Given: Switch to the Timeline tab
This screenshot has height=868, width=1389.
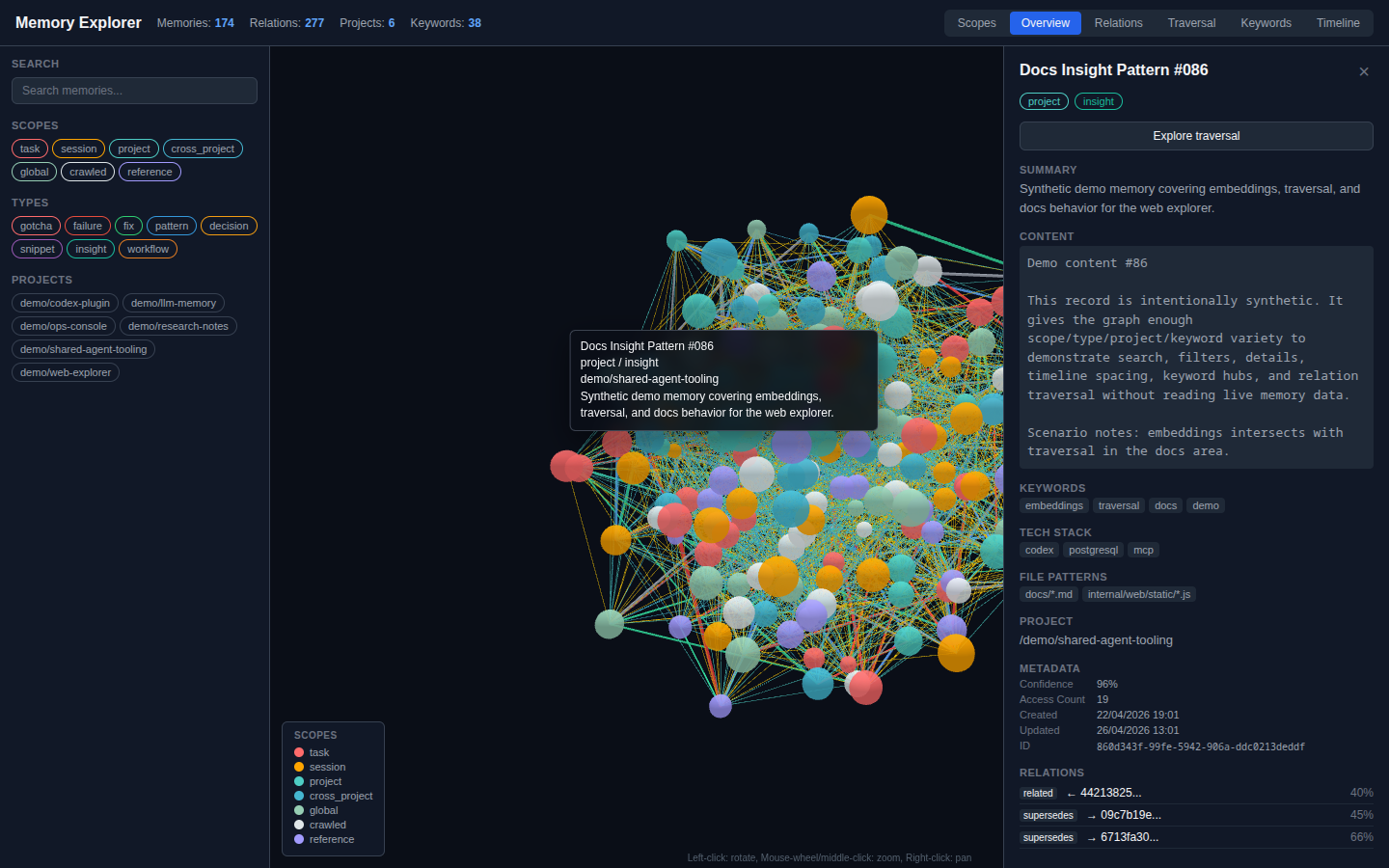Looking at the screenshot, I should (x=1338, y=23).
